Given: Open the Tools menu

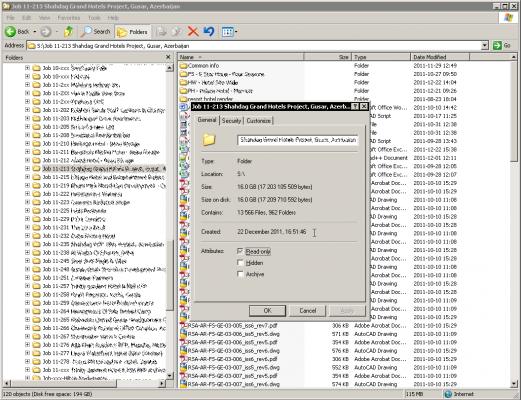Looking at the screenshot, I should tap(94, 18).
